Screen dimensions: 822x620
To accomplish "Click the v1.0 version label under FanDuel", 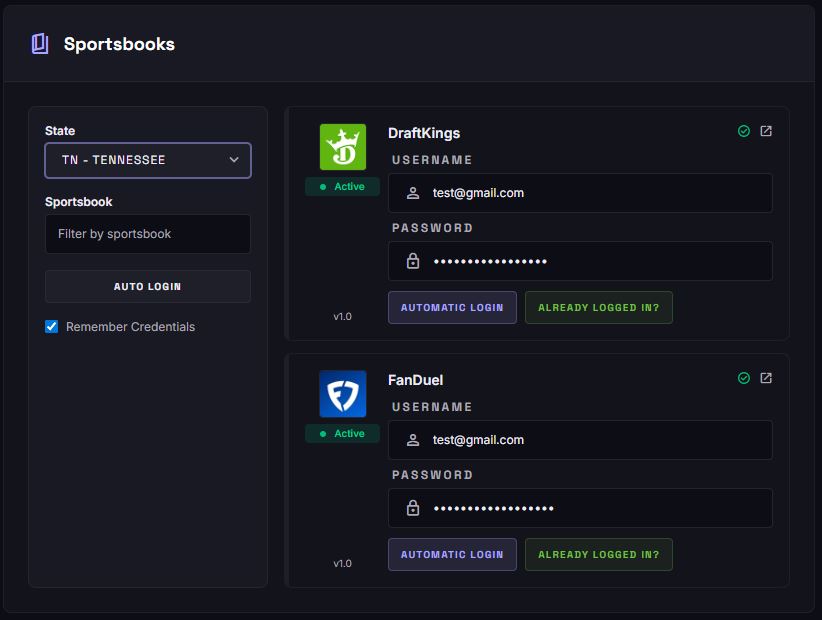I will pyautogui.click(x=342, y=563).
